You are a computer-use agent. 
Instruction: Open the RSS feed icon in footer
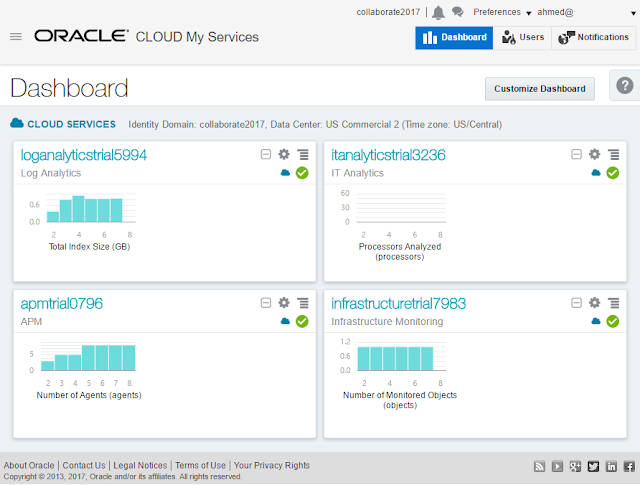click(x=539, y=466)
